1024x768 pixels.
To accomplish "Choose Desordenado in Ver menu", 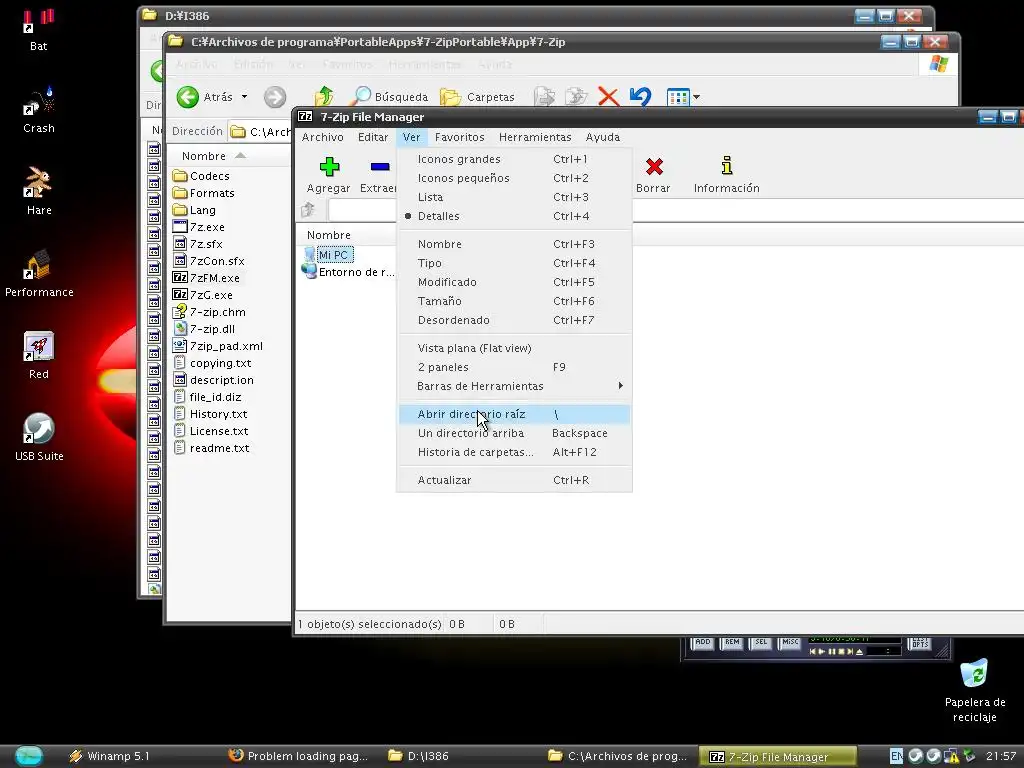I will pos(515,320).
